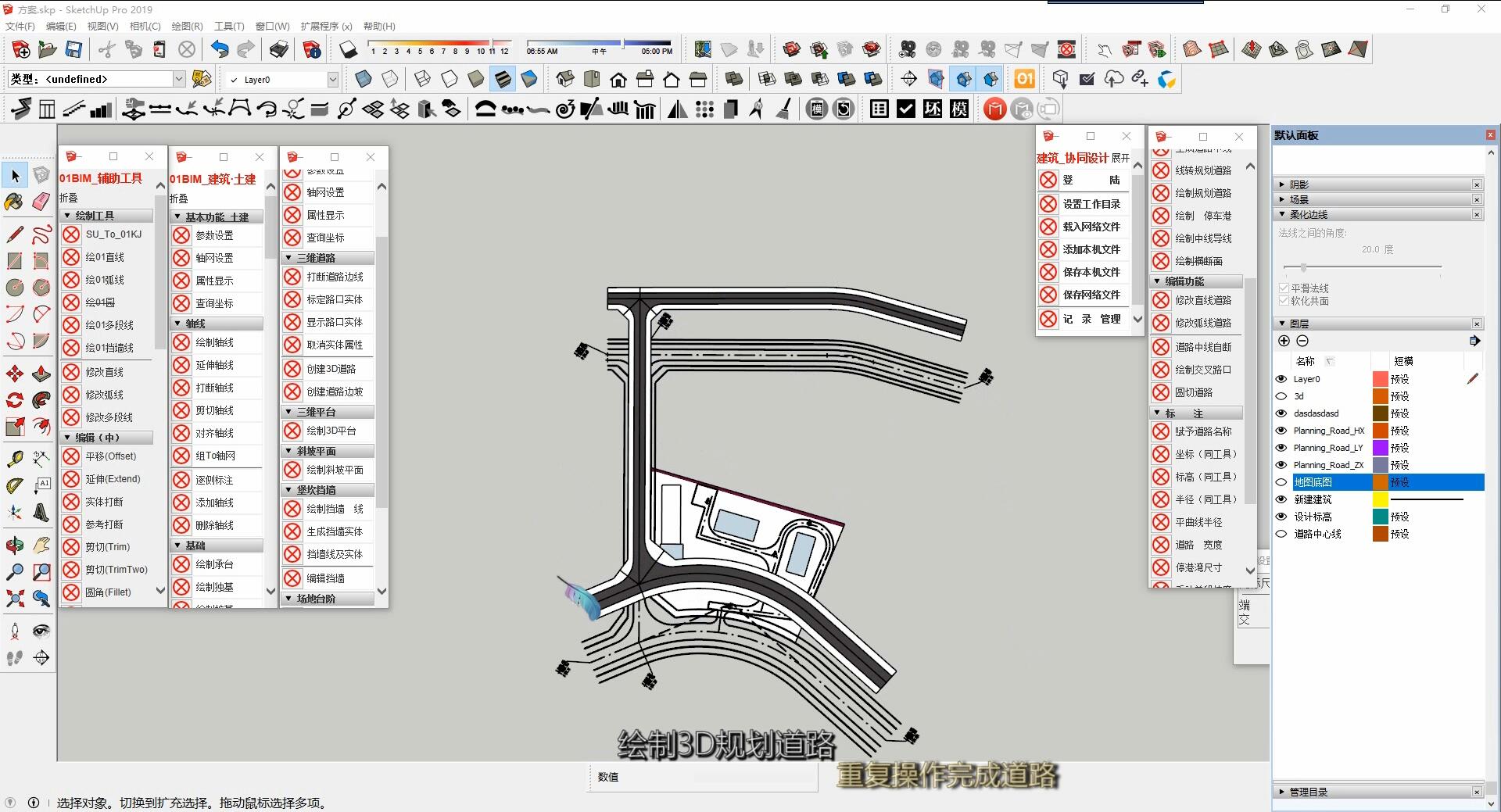This screenshot has height=812, width=1501.
Task: Toggle the 平滑法线 checkbox
Action: click(x=1284, y=288)
